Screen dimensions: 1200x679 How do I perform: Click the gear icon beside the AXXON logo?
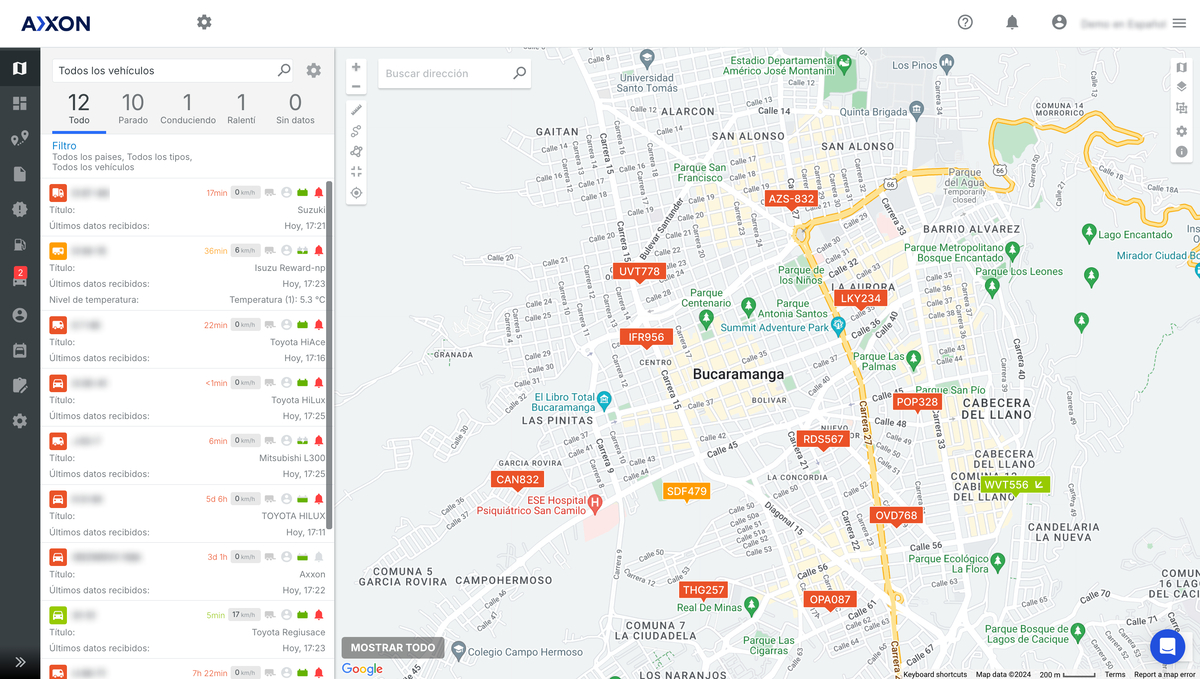click(204, 22)
